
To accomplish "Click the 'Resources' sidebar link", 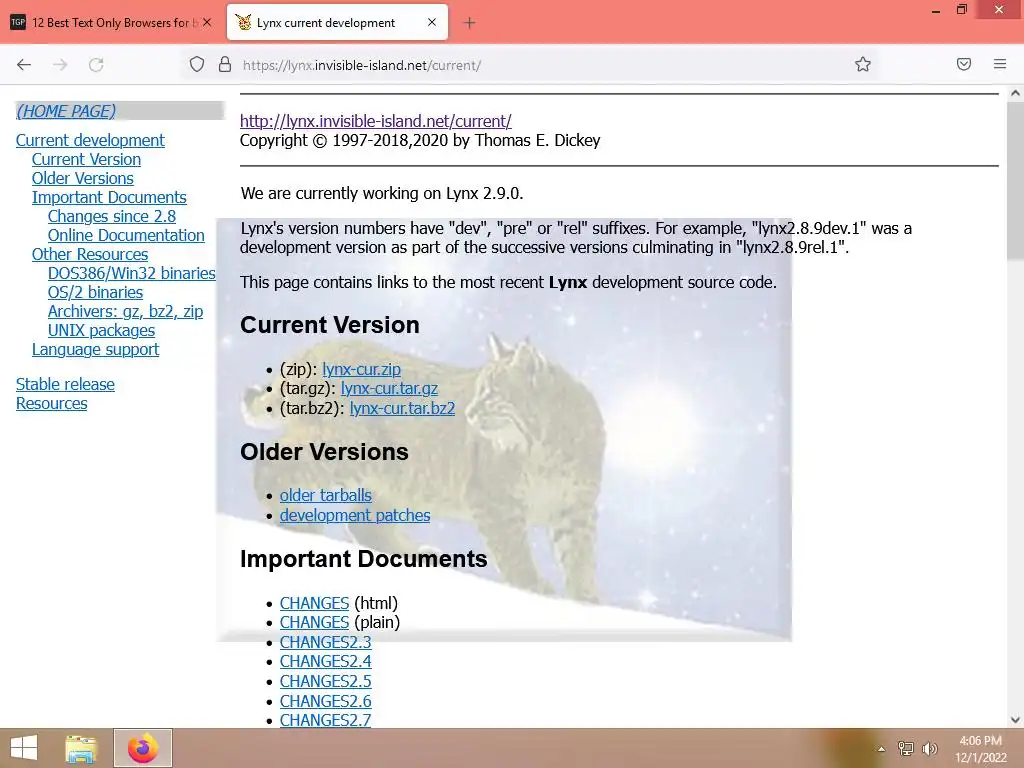I will tap(52, 404).
